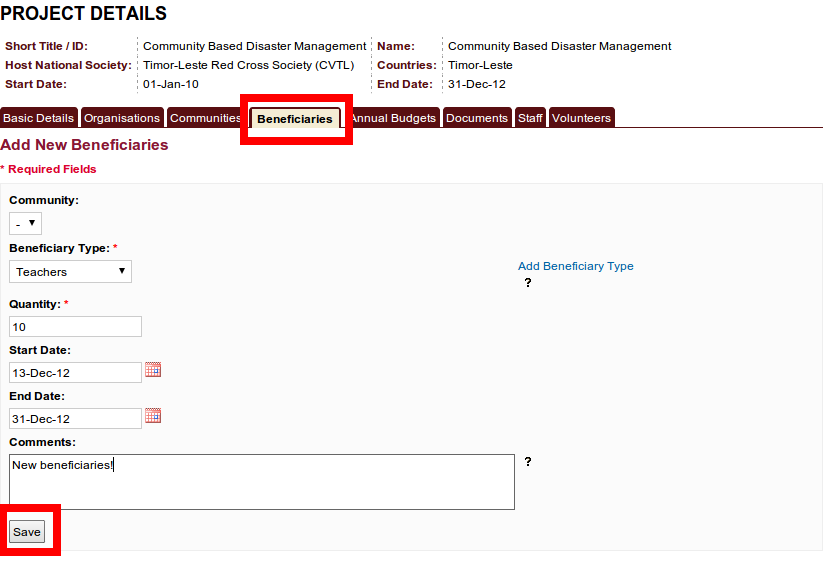Open the Beneficiary Type dropdown showing Teachers
This screenshot has width=824, height=564.
coord(70,271)
